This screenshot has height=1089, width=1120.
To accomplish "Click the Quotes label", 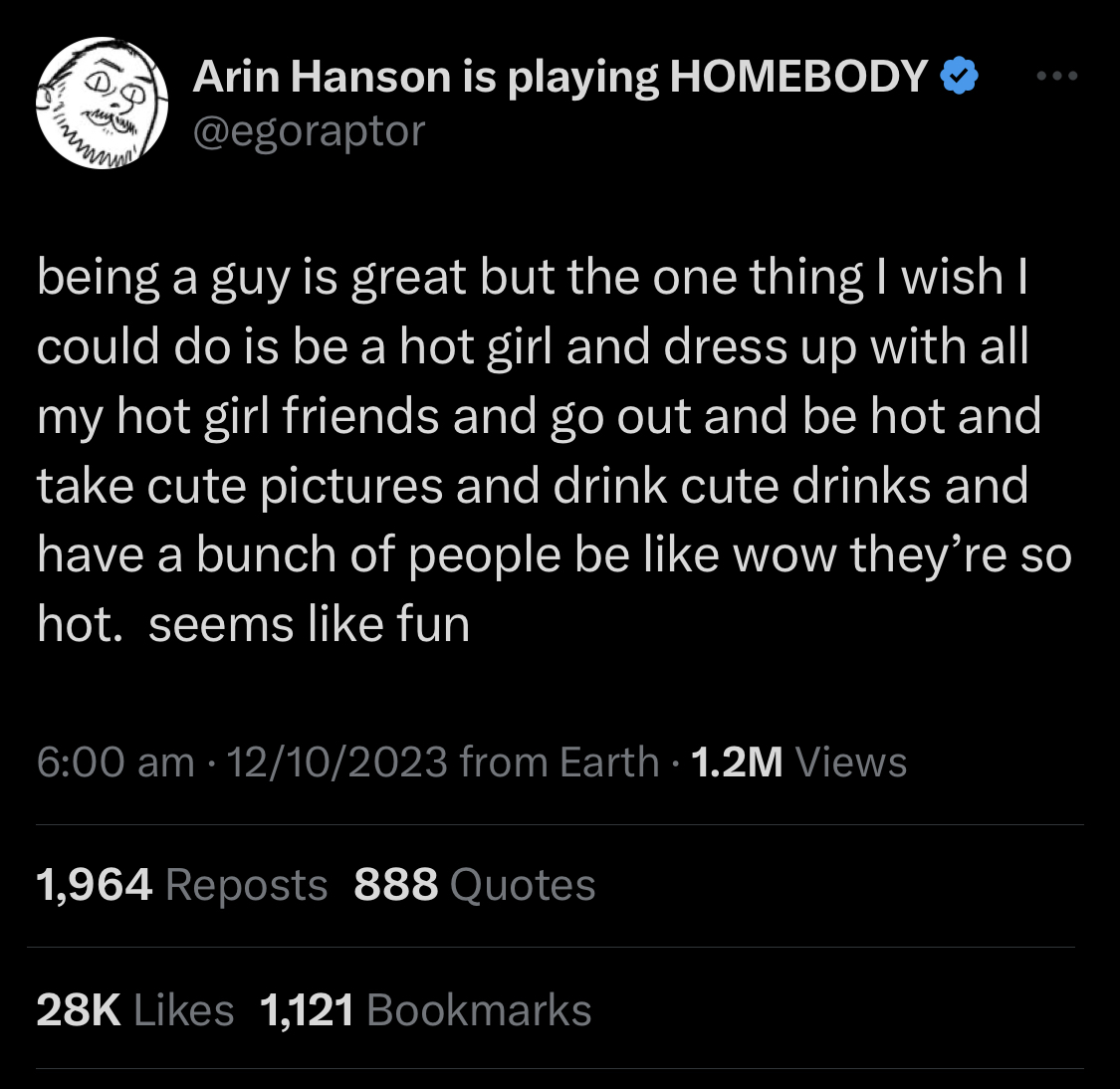I will click(523, 885).
